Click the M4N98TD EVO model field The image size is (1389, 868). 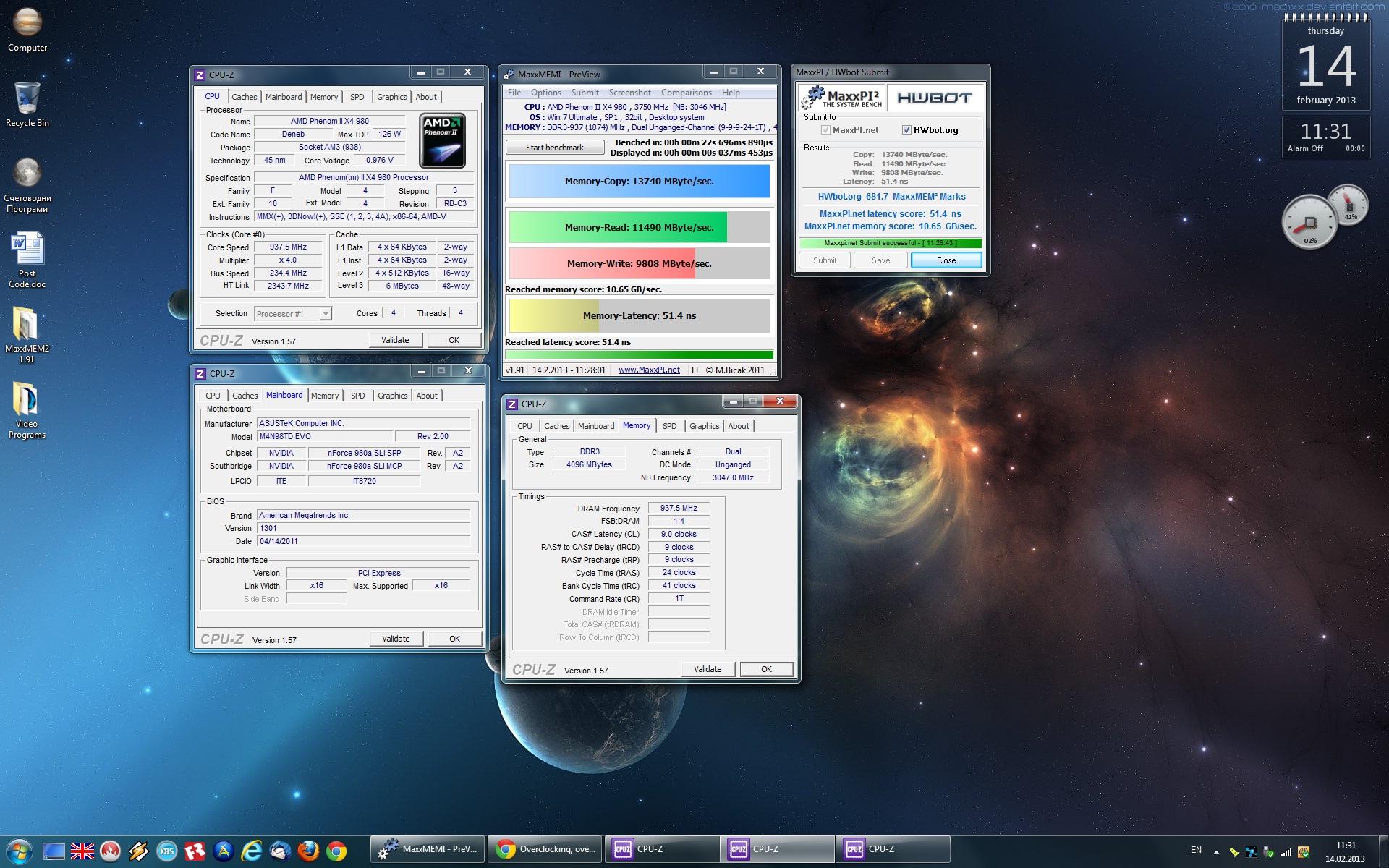(x=325, y=437)
